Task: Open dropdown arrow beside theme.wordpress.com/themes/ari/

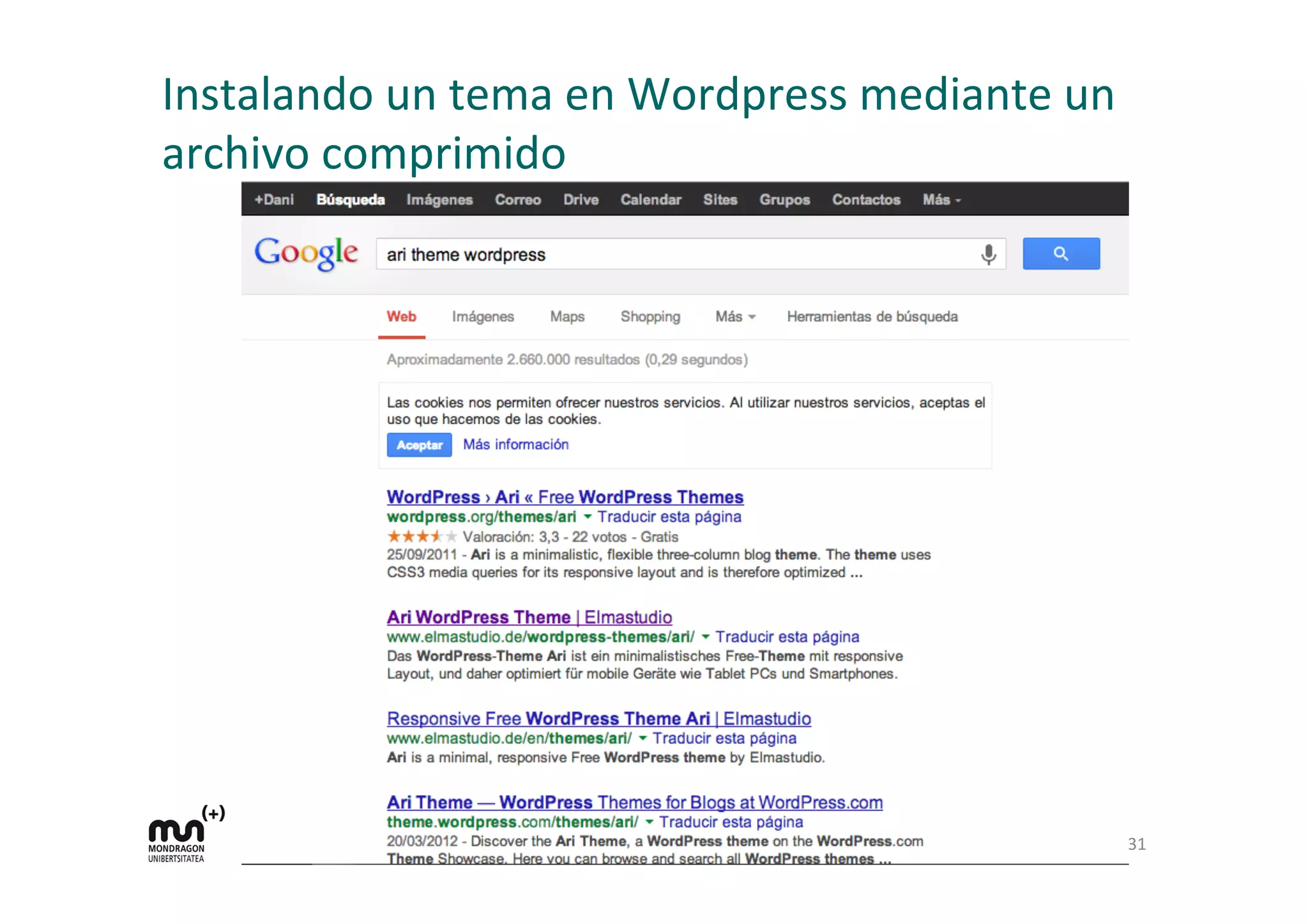Action: (650, 822)
